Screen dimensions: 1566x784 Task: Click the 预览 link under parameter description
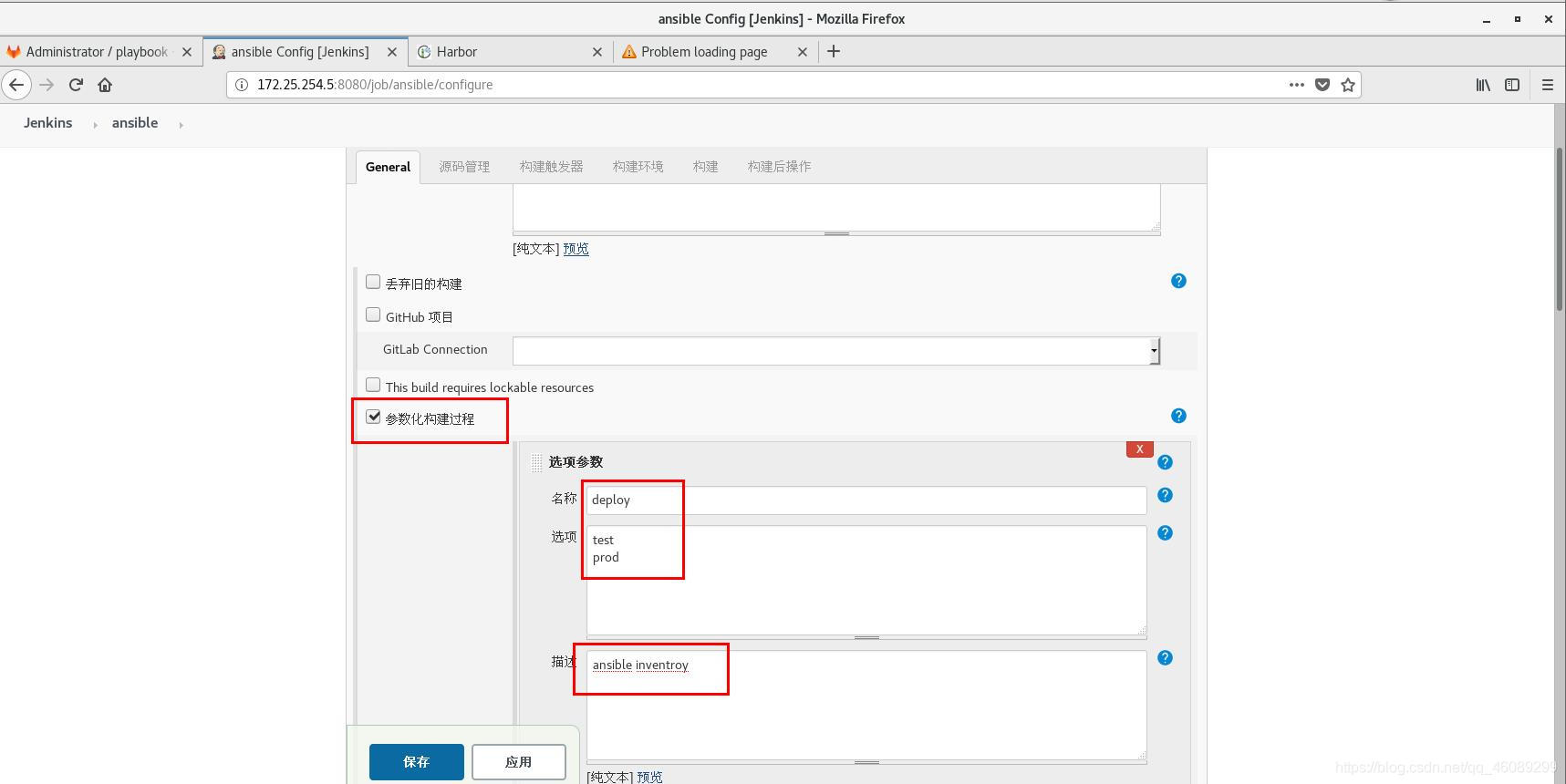(x=649, y=777)
